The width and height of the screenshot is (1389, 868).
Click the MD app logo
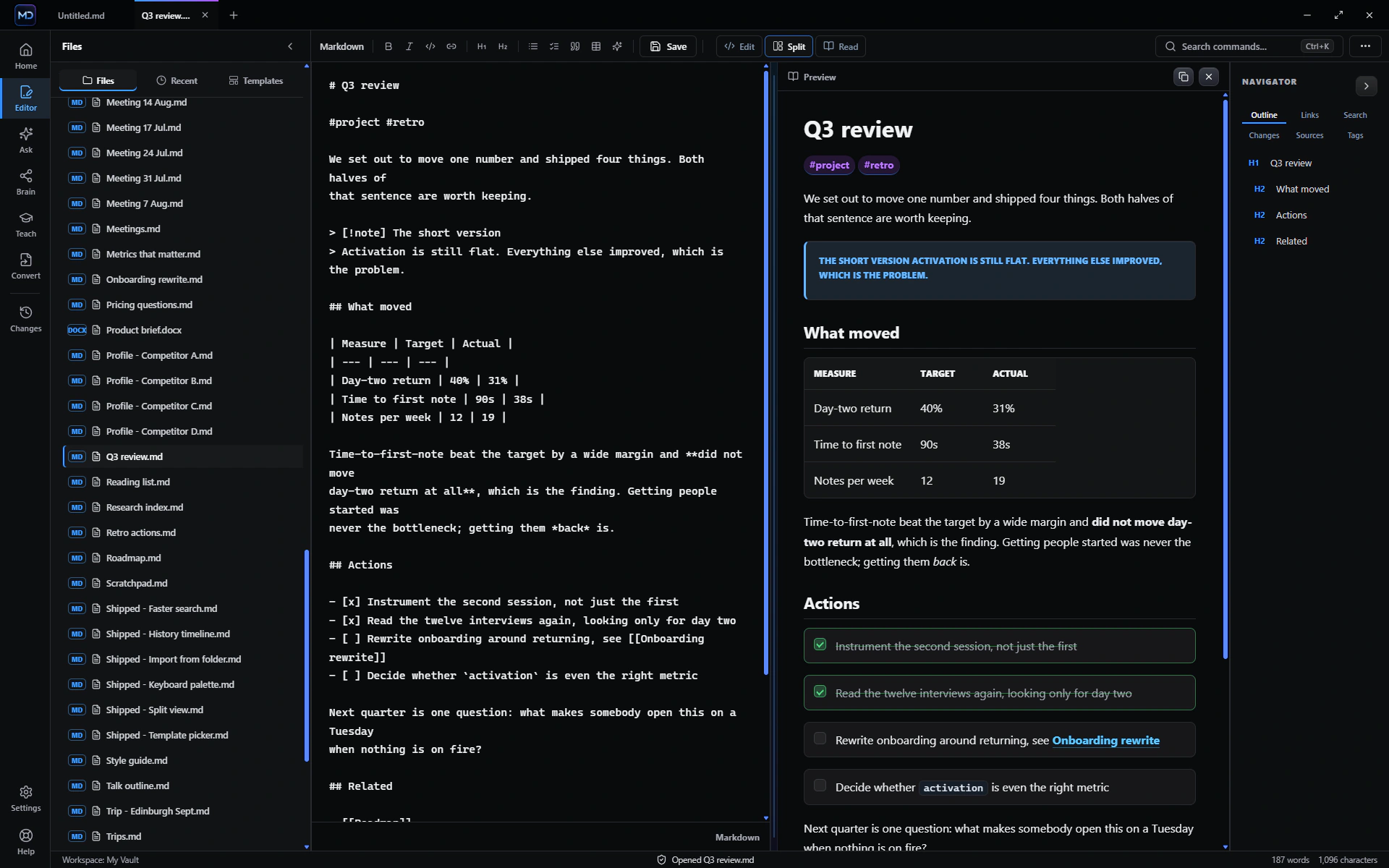tap(25, 14)
